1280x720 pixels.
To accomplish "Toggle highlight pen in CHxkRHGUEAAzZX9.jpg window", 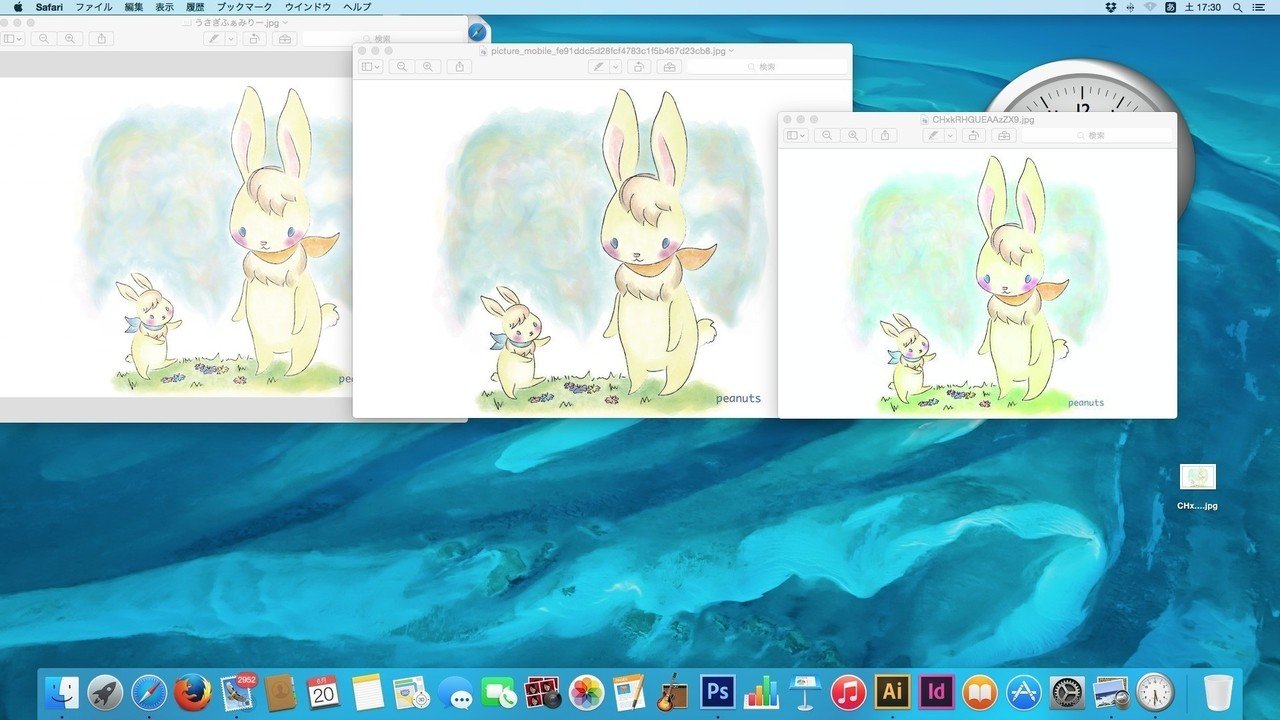I will click(x=934, y=135).
